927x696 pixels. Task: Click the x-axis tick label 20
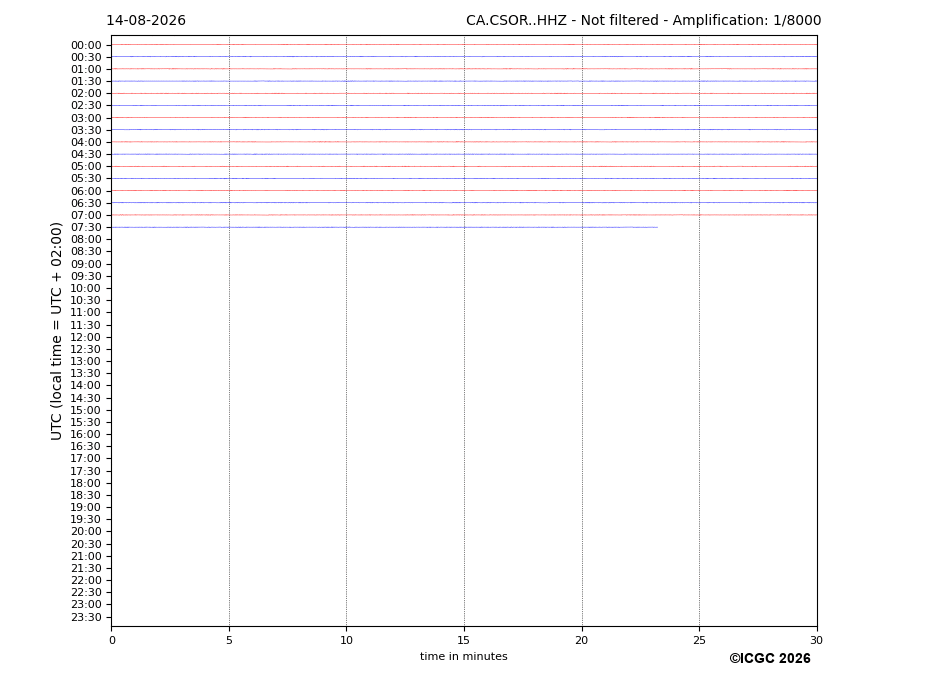[582, 640]
